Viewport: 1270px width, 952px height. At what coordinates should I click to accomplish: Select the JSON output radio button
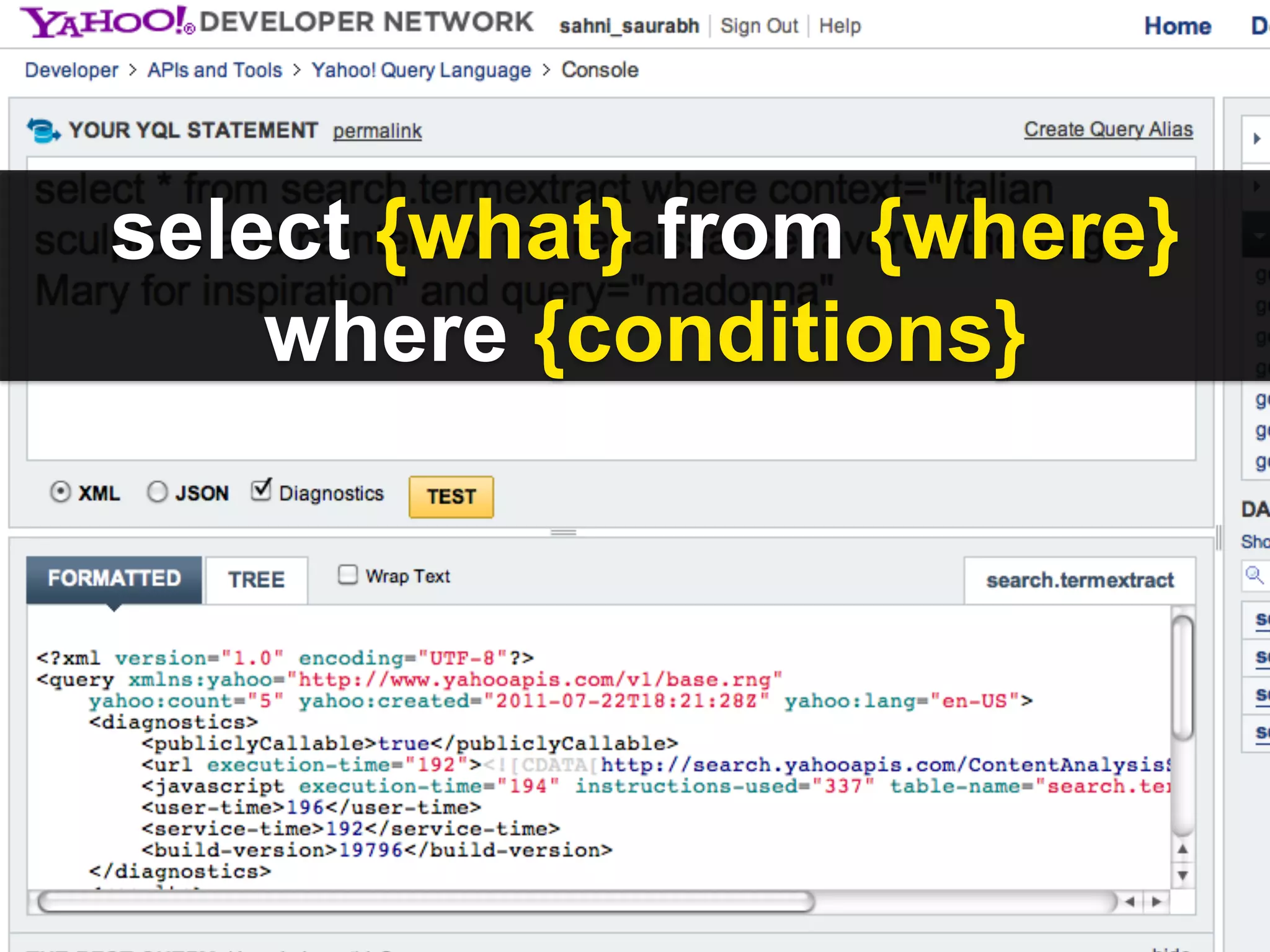click(158, 492)
